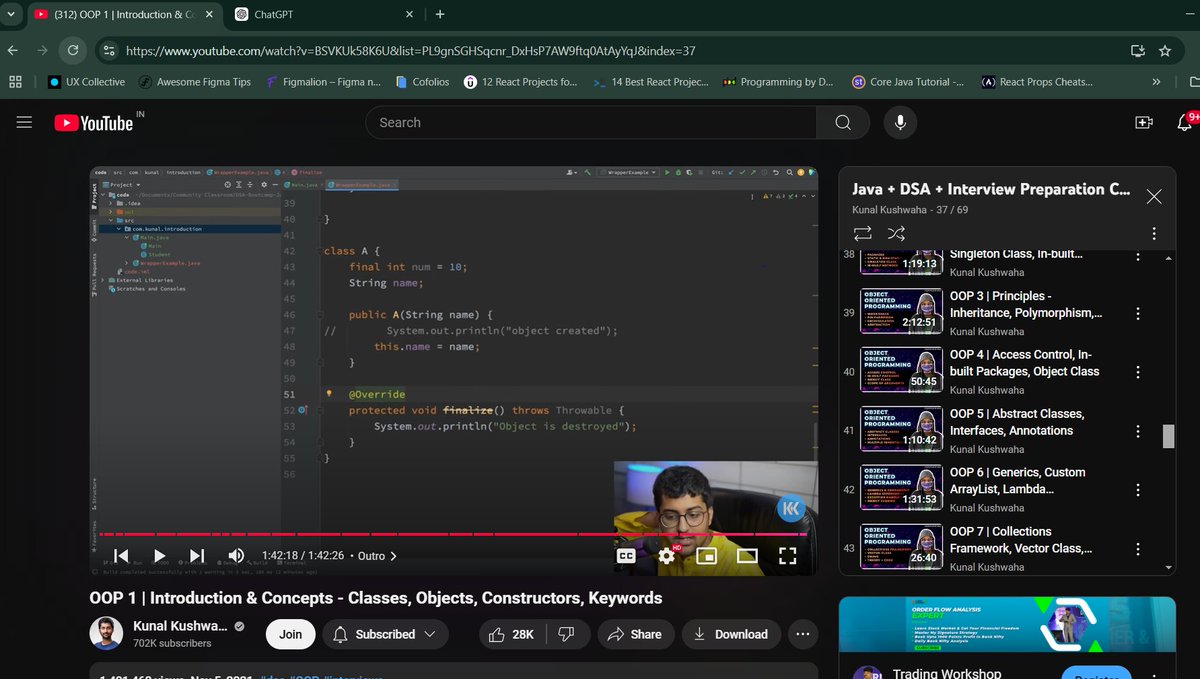The image size is (1200, 679).
Task: Click the Create video icon in header
Action: click(x=1143, y=122)
